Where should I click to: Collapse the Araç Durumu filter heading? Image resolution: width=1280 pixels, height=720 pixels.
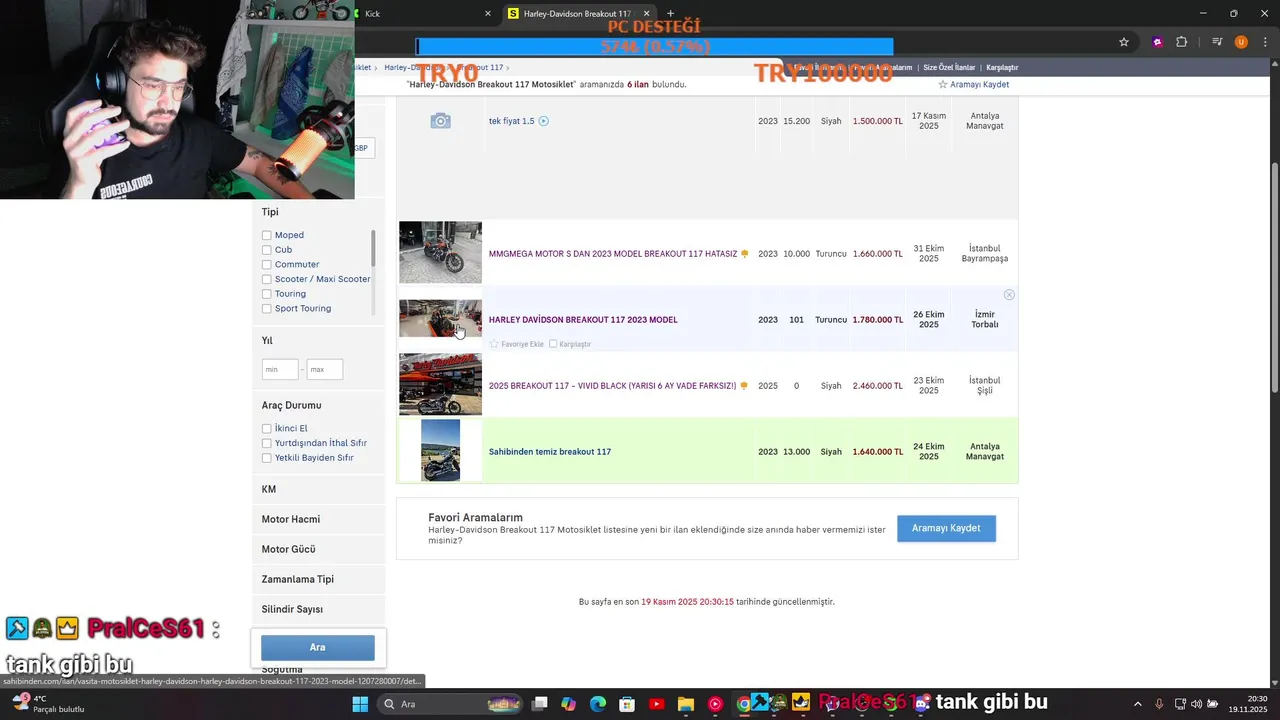click(x=291, y=405)
